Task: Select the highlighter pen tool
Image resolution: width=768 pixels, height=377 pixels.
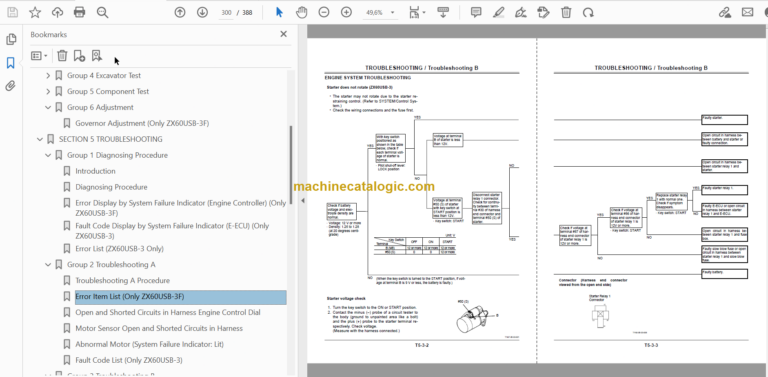Action: click(x=499, y=12)
